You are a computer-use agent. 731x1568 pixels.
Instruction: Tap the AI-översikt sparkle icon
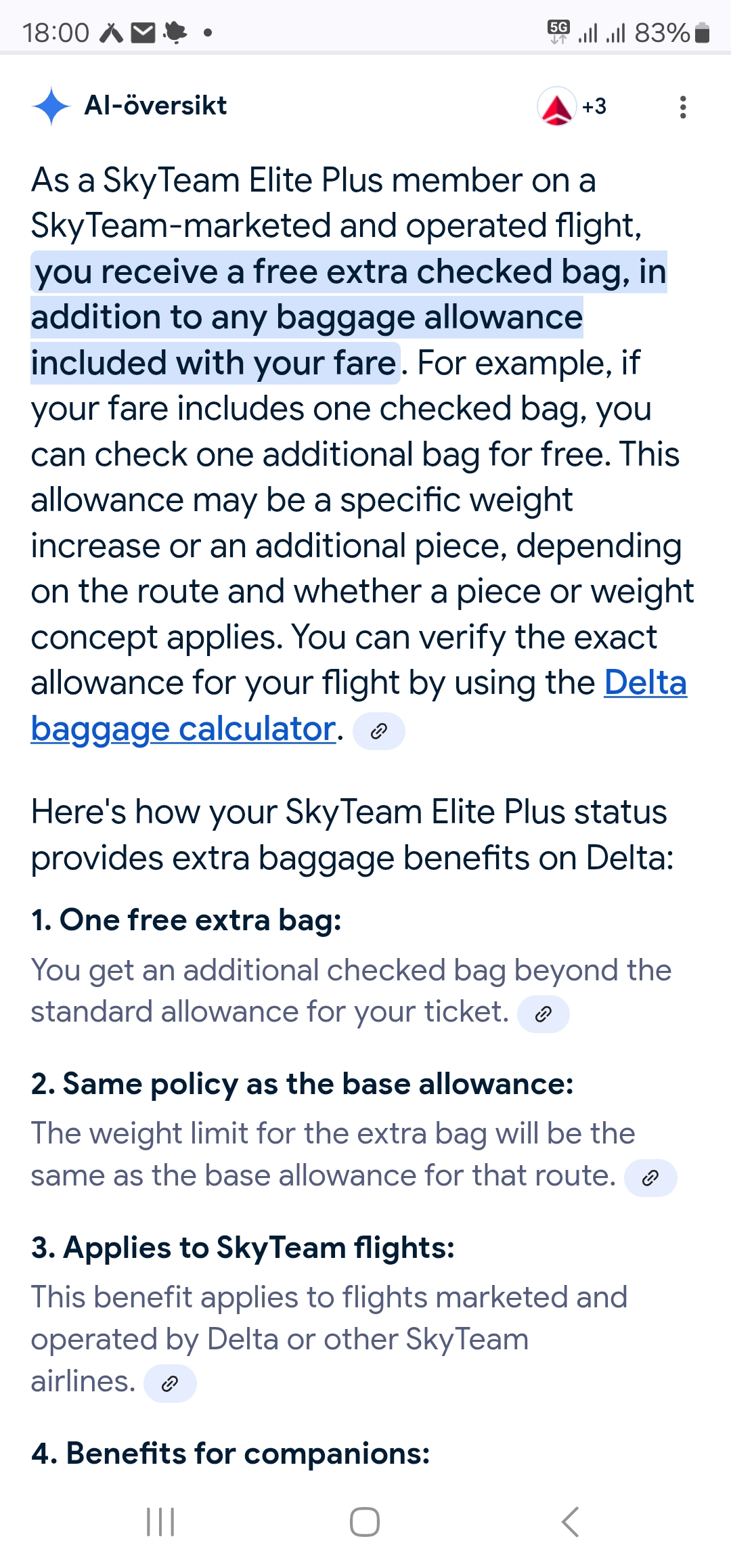point(51,106)
